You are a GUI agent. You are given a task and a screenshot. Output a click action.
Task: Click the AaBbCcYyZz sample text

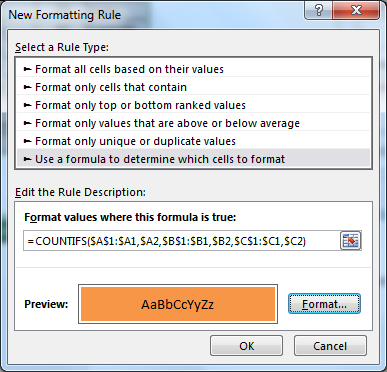pyautogui.click(x=178, y=304)
